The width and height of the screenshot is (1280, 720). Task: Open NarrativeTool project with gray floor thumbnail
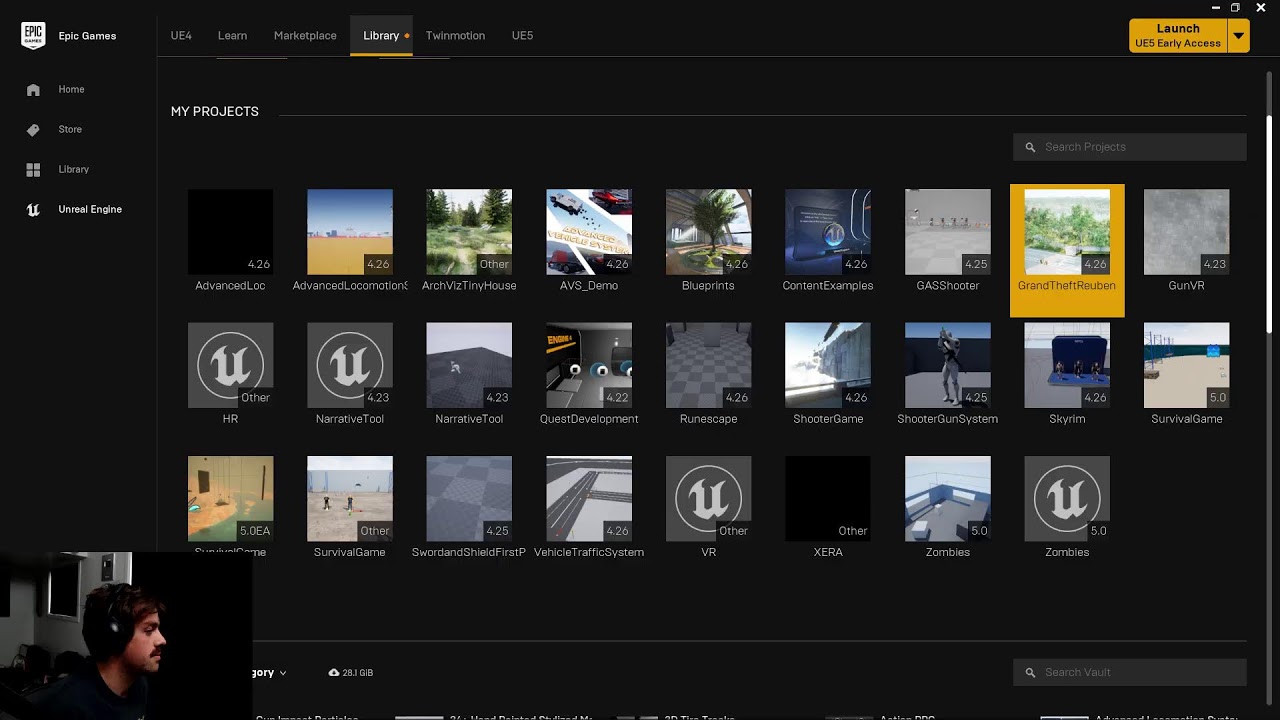(x=469, y=365)
